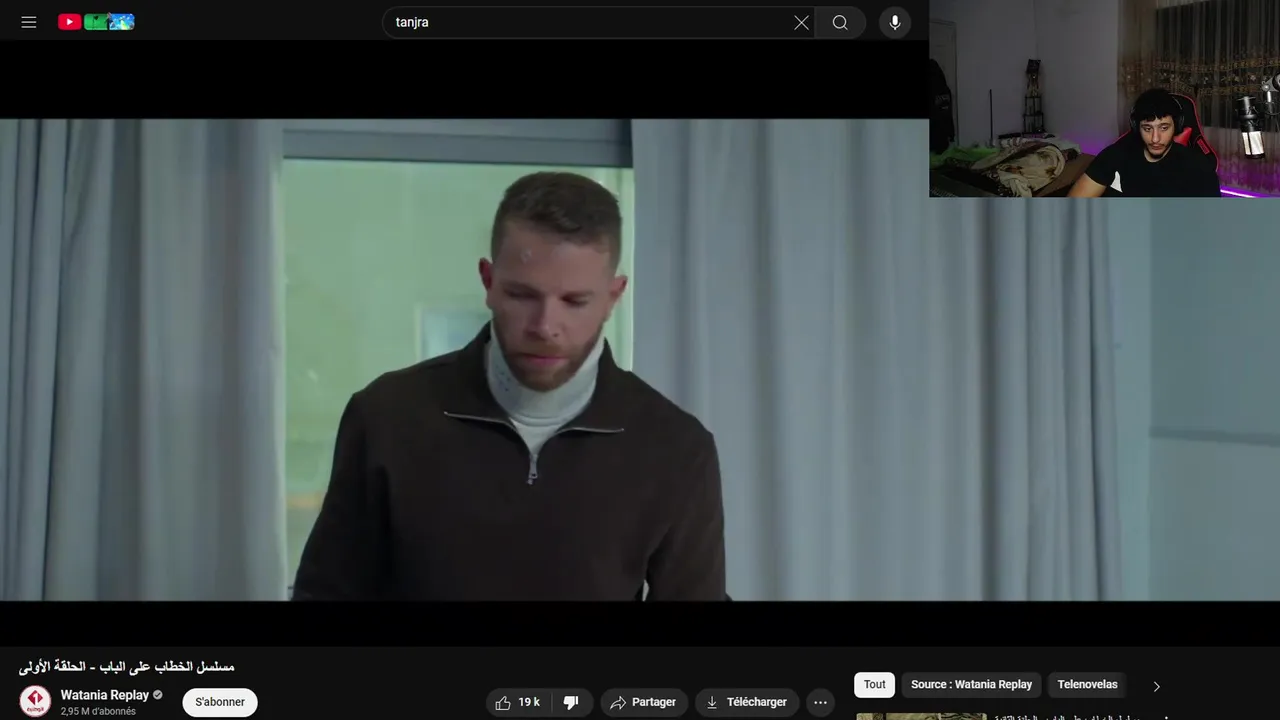Select the Tout filter chip
The height and width of the screenshot is (720, 1280).
click(874, 684)
